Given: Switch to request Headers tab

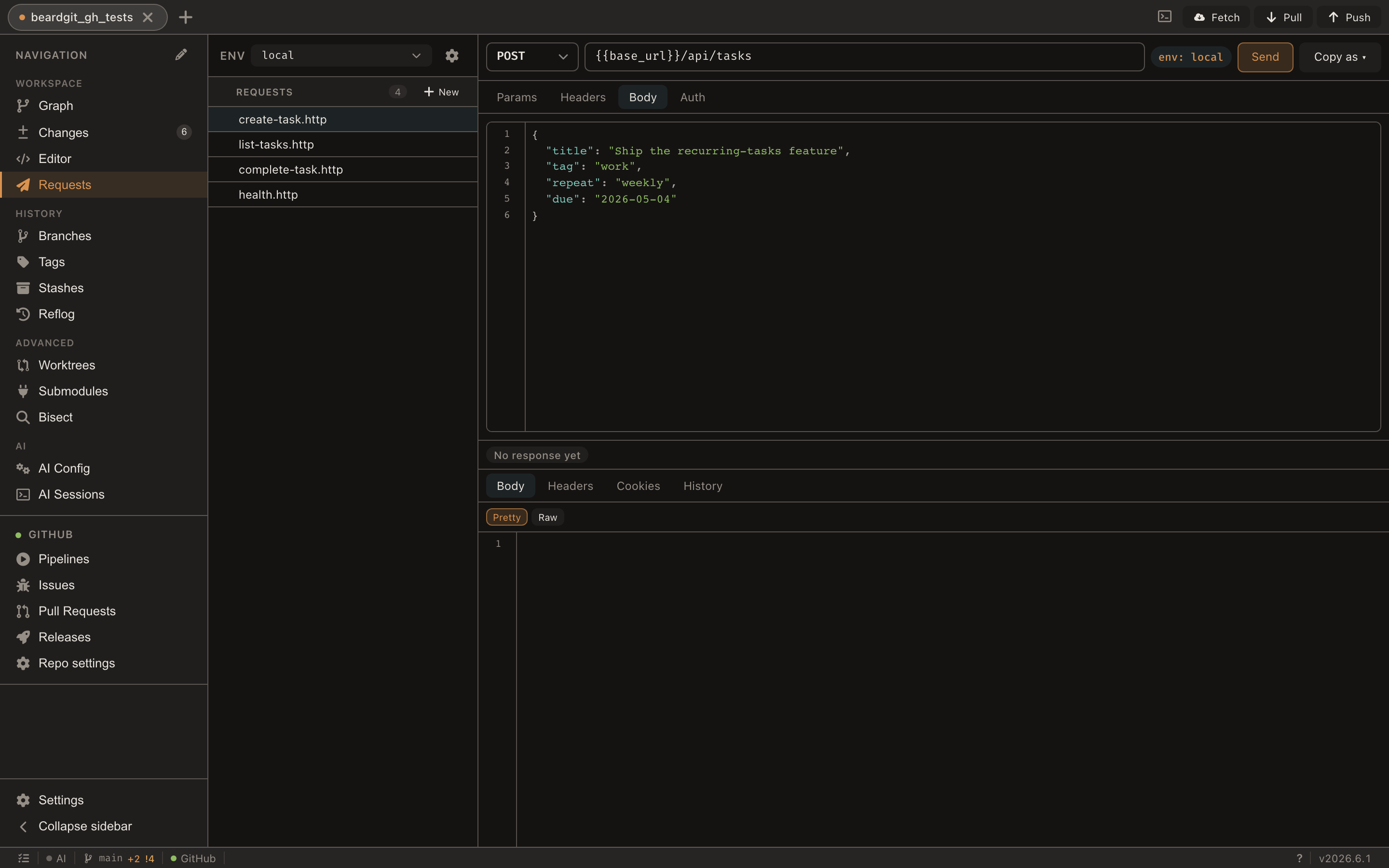Looking at the screenshot, I should tap(583, 97).
